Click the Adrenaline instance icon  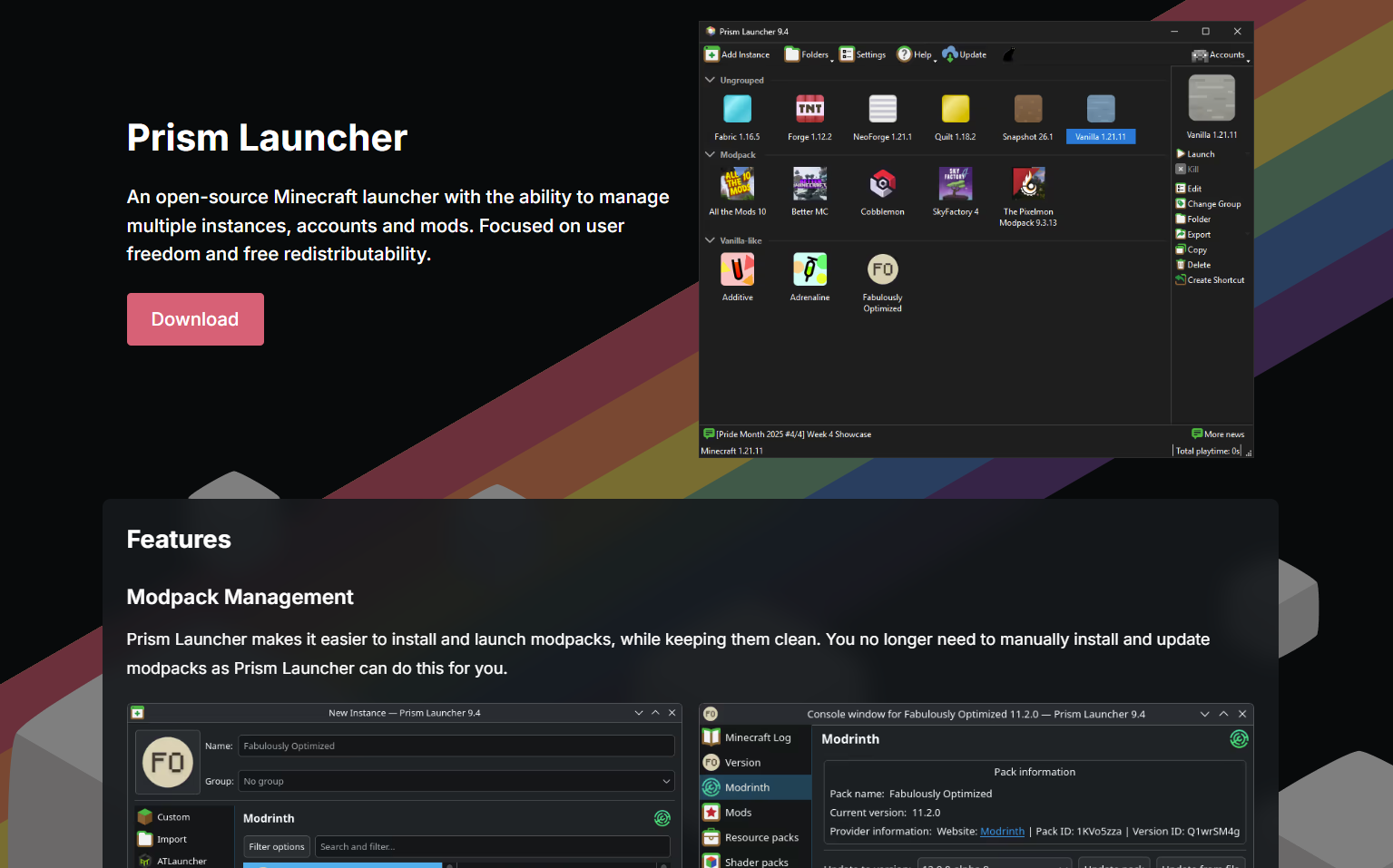coord(809,269)
